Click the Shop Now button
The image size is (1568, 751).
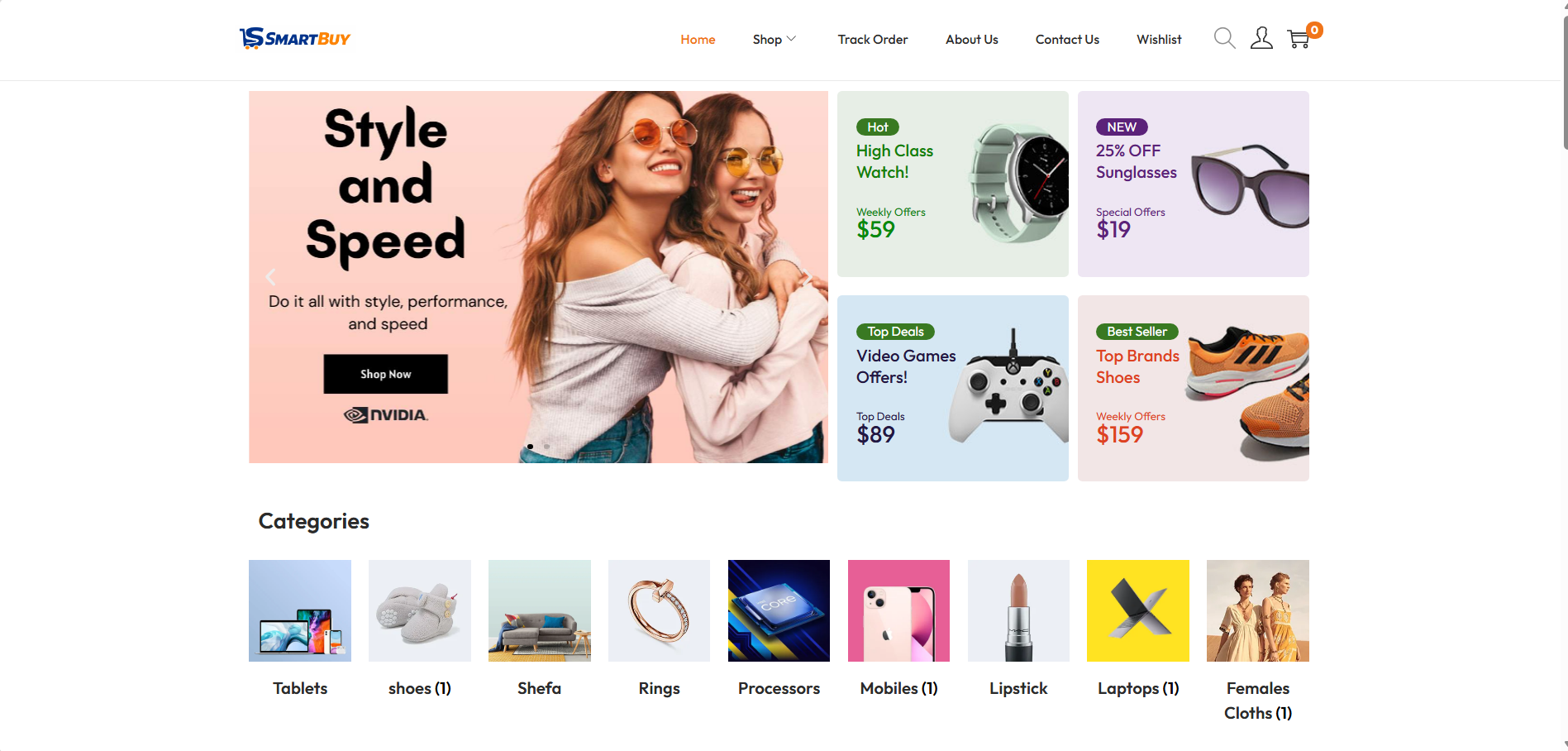pyautogui.click(x=385, y=374)
